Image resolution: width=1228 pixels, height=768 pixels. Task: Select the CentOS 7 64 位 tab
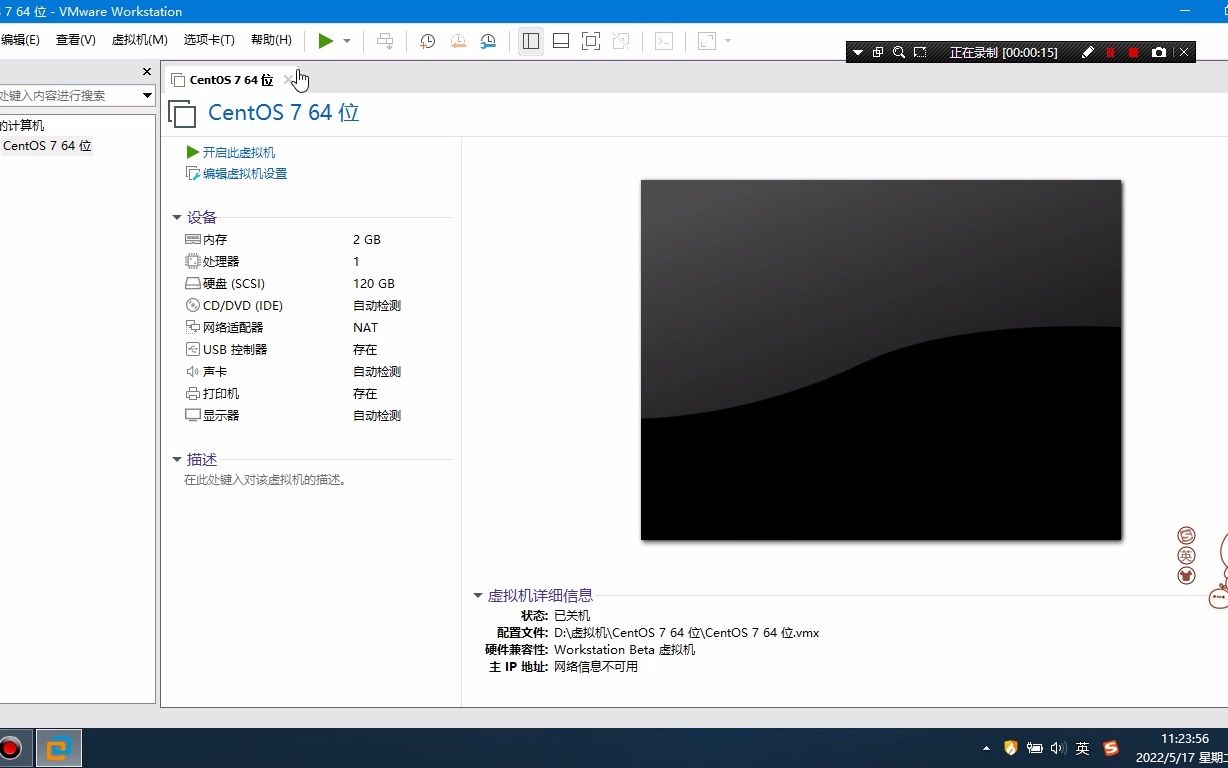[x=231, y=80]
